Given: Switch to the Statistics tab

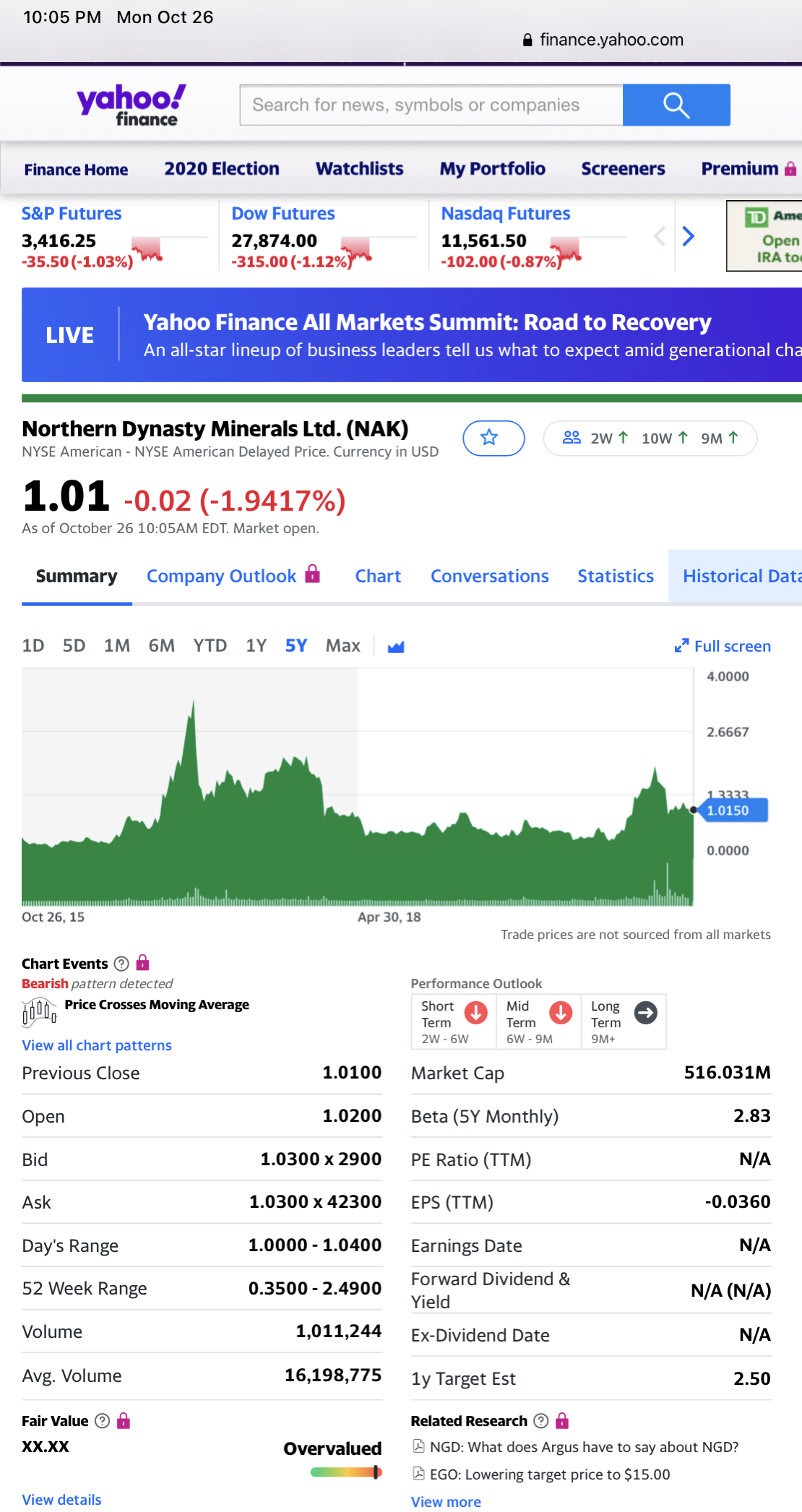Looking at the screenshot, I should point(615,576).
